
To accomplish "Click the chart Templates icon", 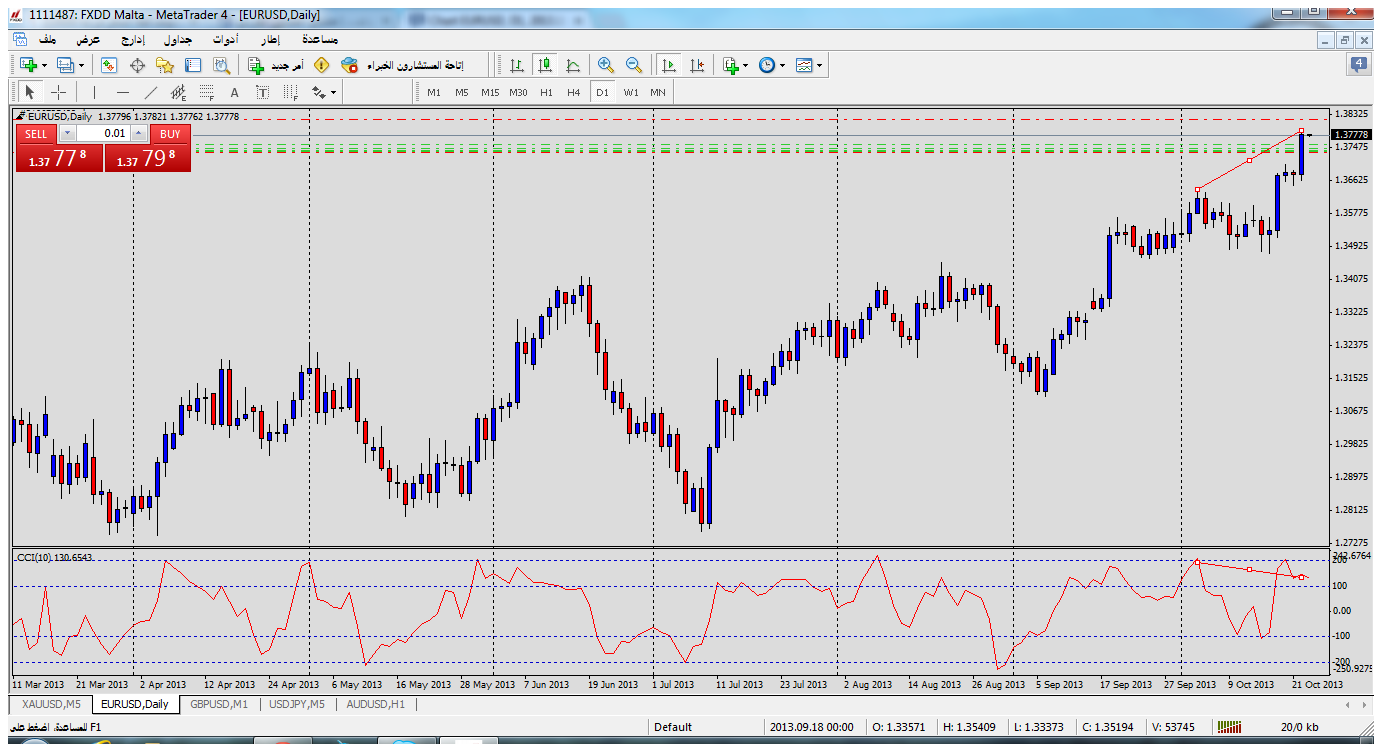I will pyautogui.click(x=804, y=65).
